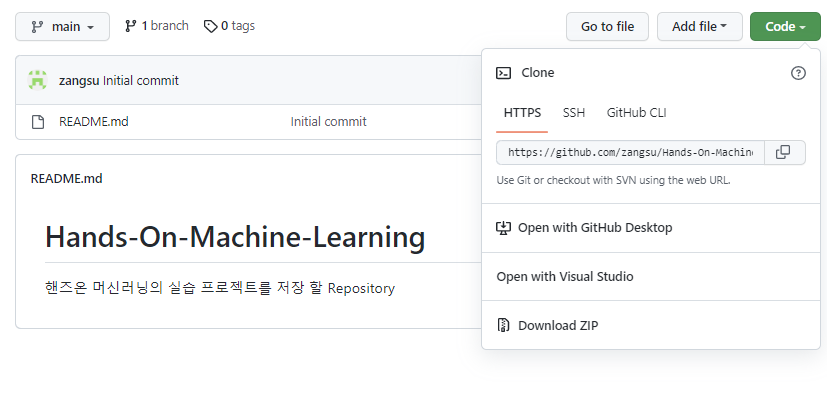Open README.md in the file list
The width and height of the screenshot is (827, 393).
pos(93,122)
